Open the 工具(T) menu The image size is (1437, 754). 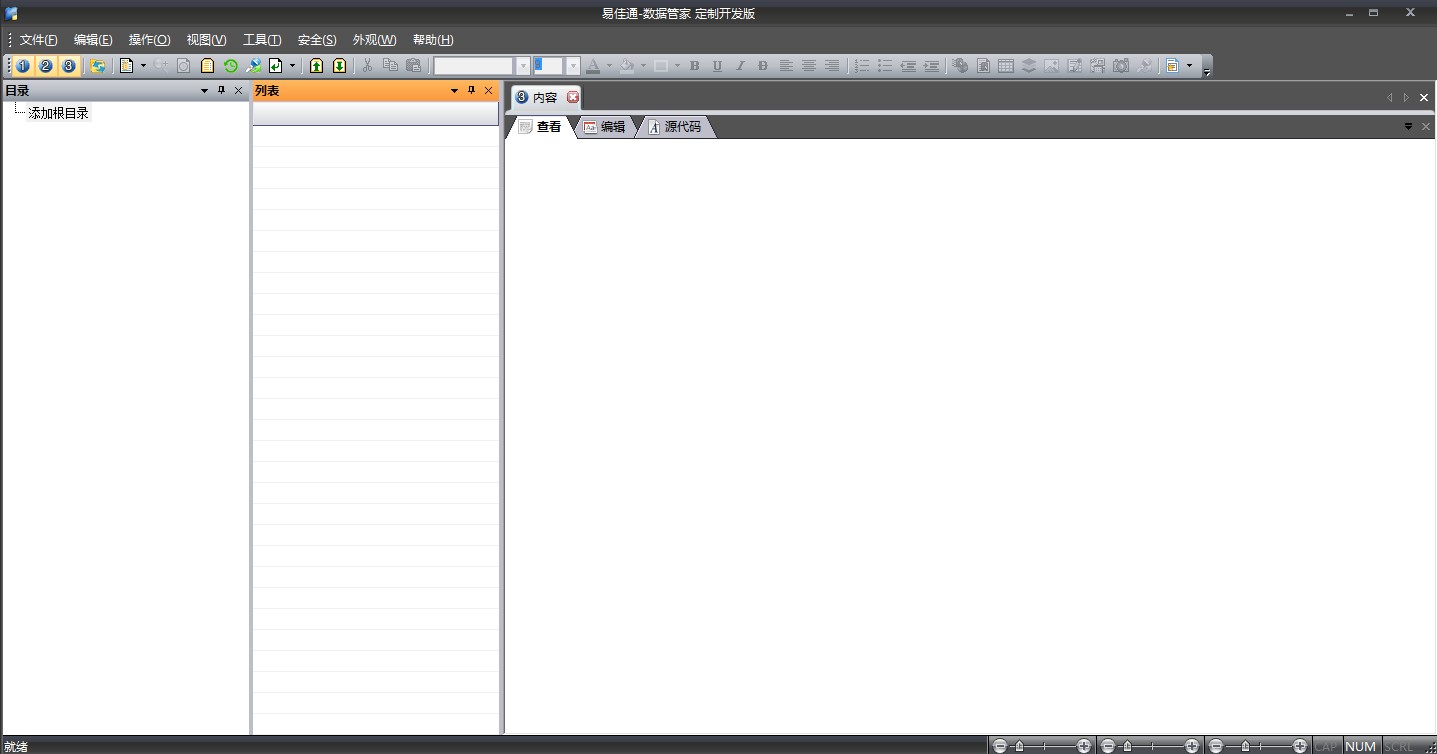(262, 40)
